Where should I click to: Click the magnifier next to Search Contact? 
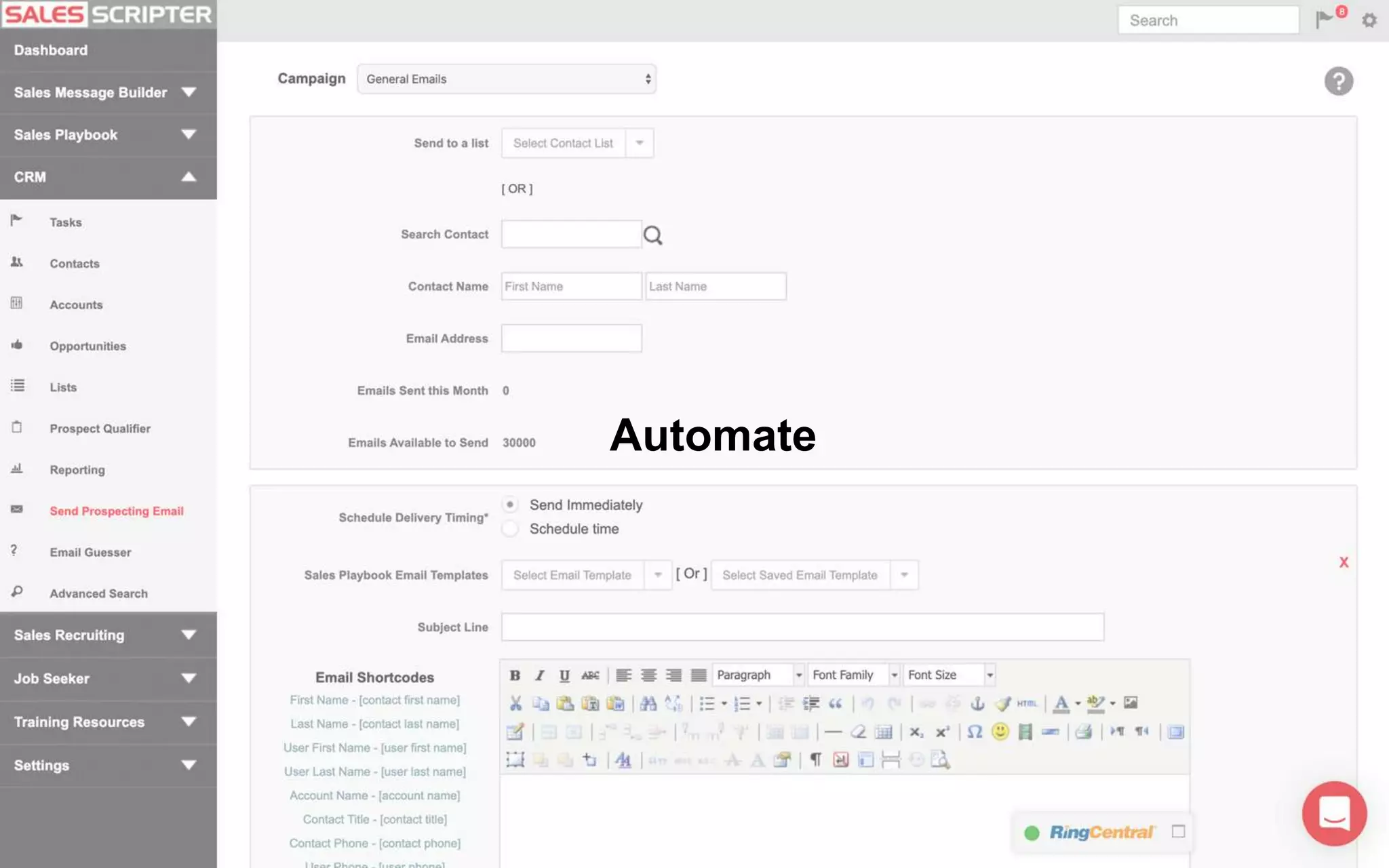(652, 235)
